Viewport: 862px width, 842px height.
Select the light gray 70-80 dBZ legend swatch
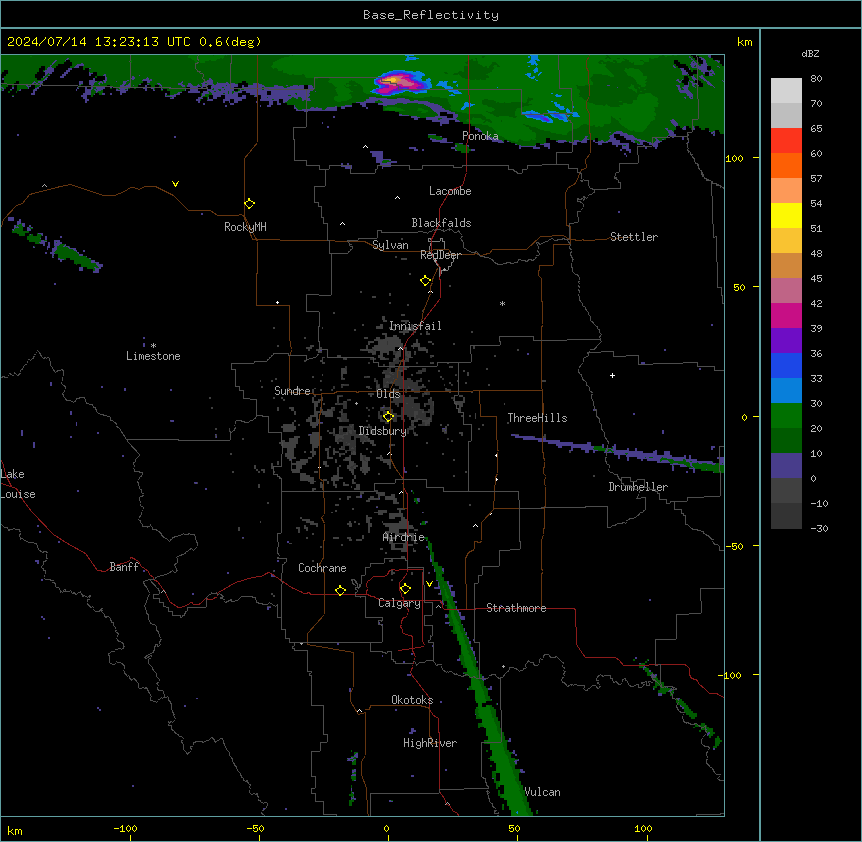tap(786, 90)
